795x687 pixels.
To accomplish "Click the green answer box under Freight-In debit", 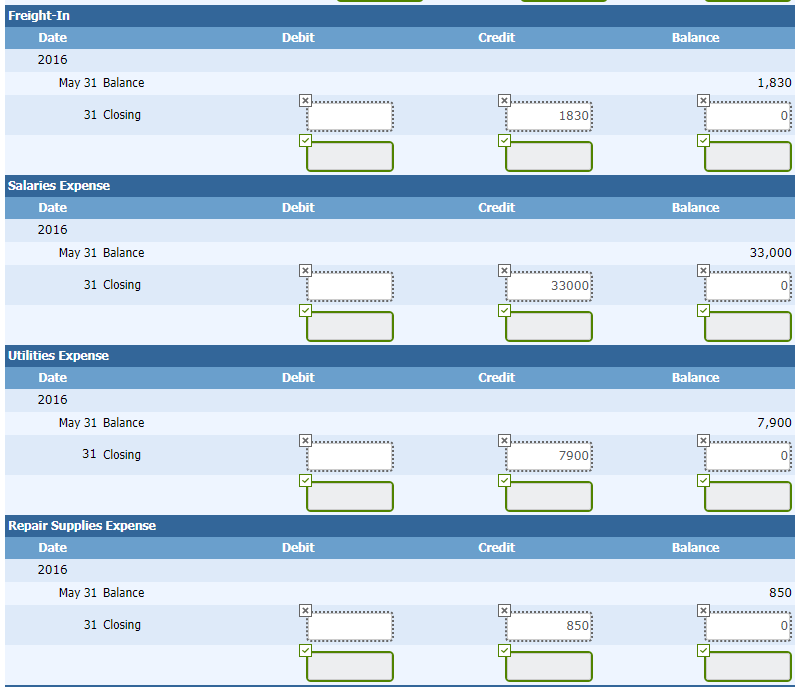I will 350,156.
